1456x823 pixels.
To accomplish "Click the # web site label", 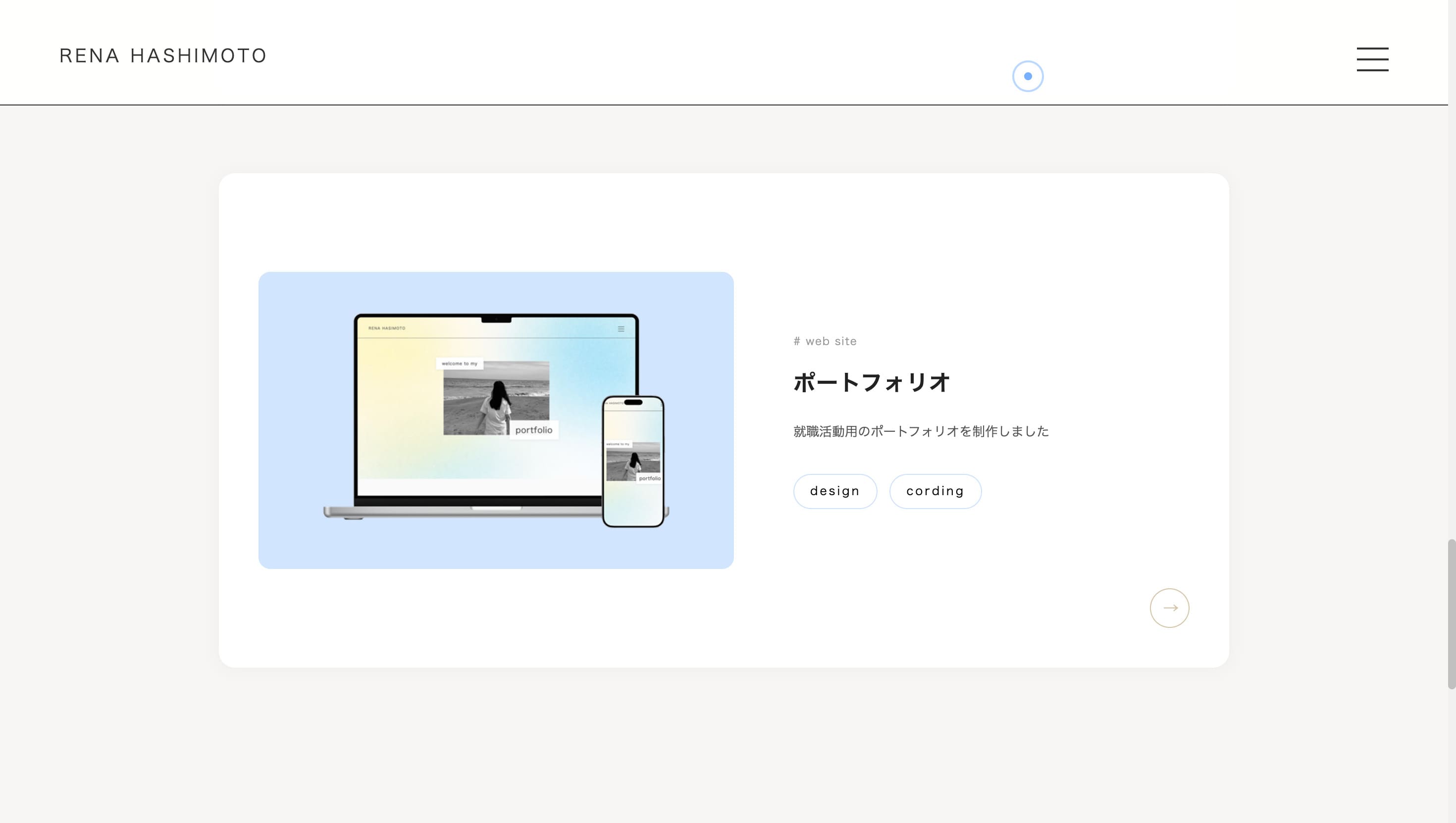I will [825, 341].
